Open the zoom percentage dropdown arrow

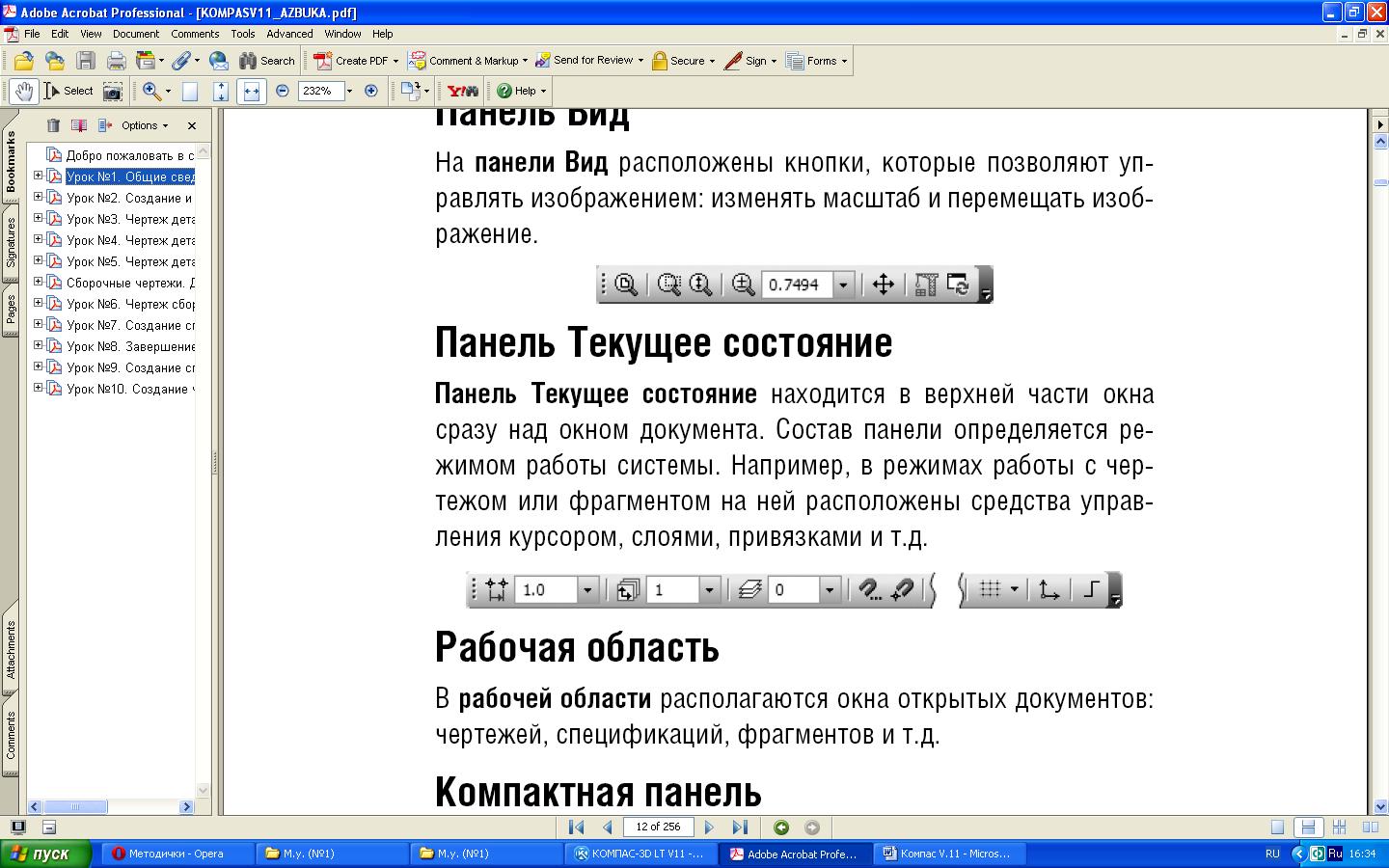(349, 91)
